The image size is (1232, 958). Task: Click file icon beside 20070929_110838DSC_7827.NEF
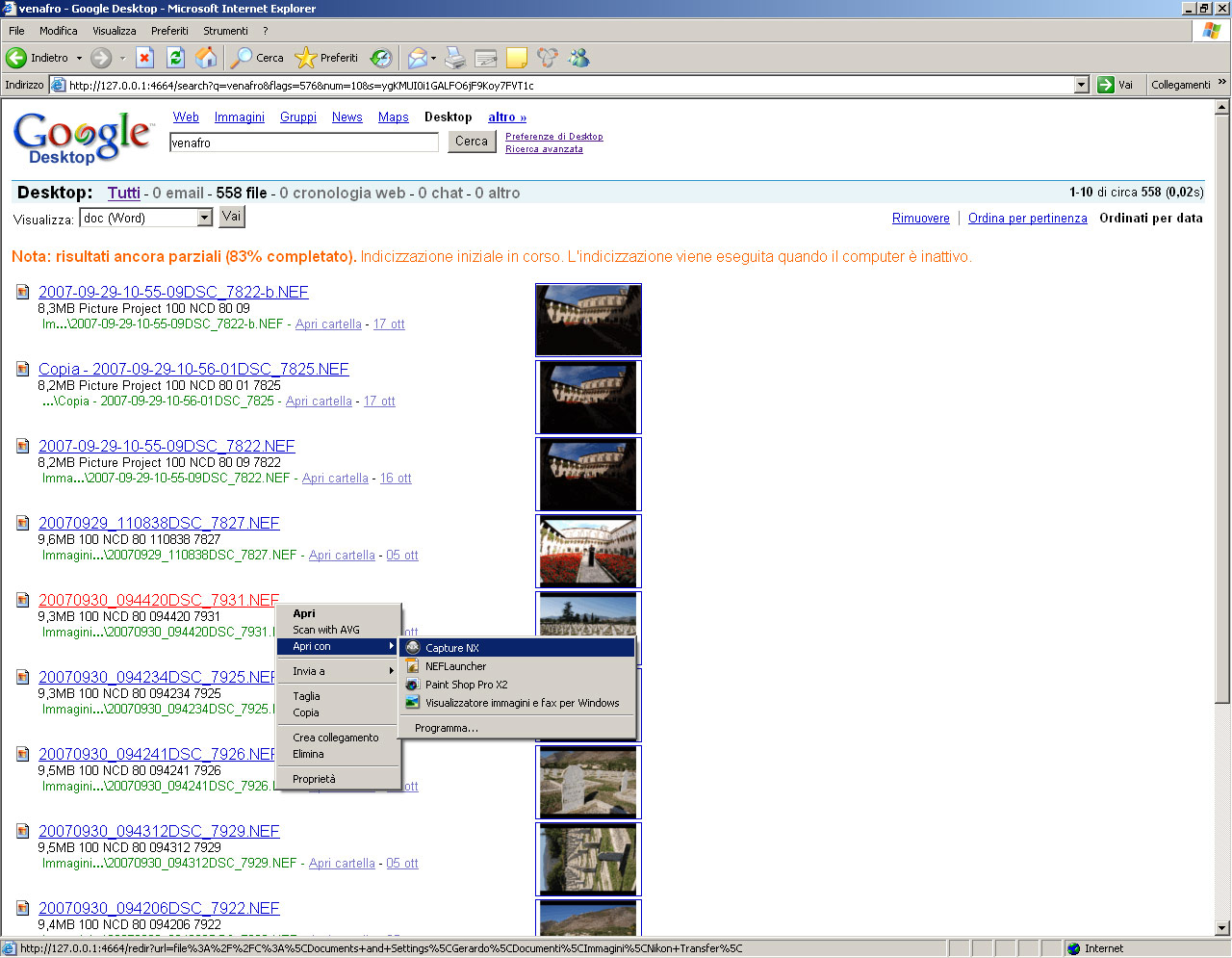(22, 522)
